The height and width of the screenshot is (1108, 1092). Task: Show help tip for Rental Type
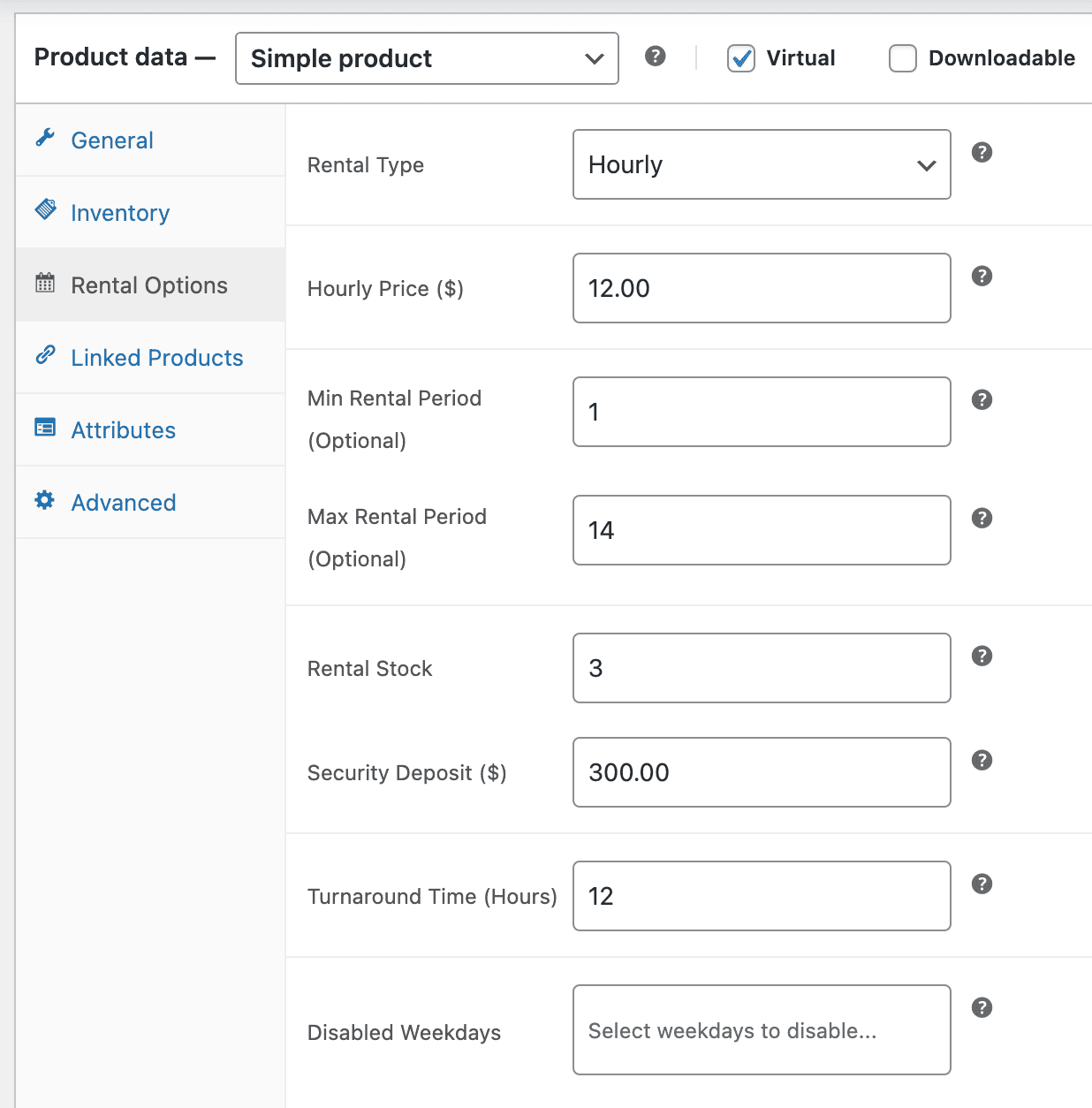982,152
